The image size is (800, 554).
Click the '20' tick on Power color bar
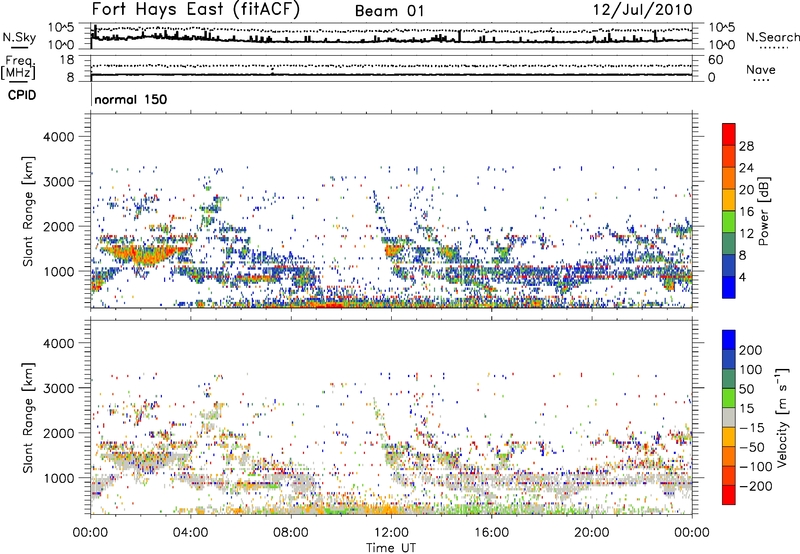click(746, 190)
